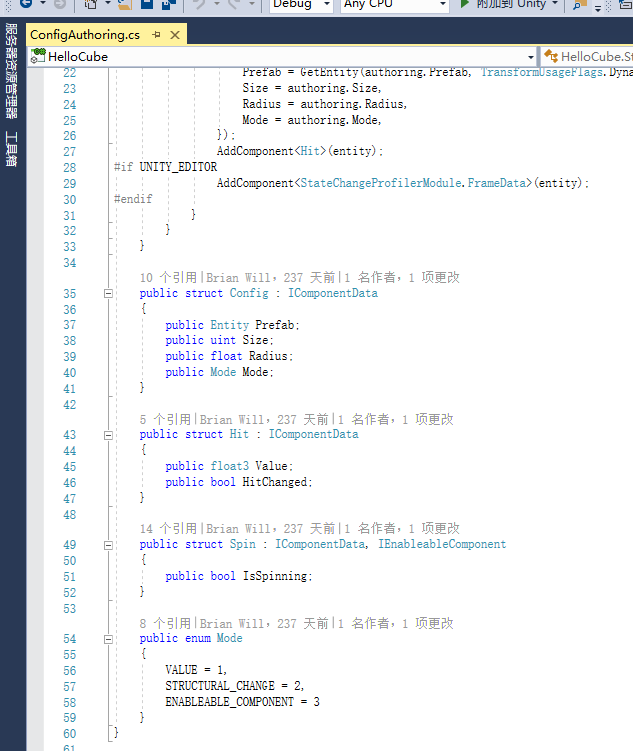
Task: Click the '#endif' directive text
Action: pos(133,199)
